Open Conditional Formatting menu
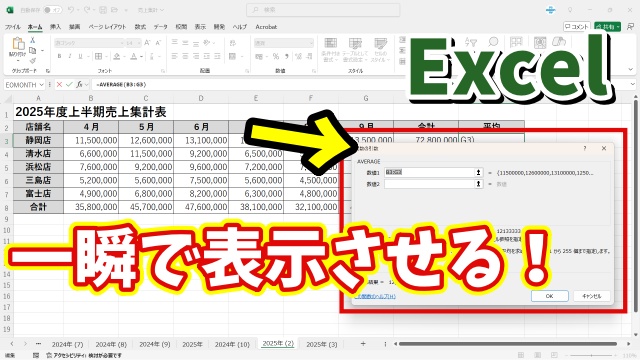The width and height of the screenshot is (640, 360). tap(331, 50)
